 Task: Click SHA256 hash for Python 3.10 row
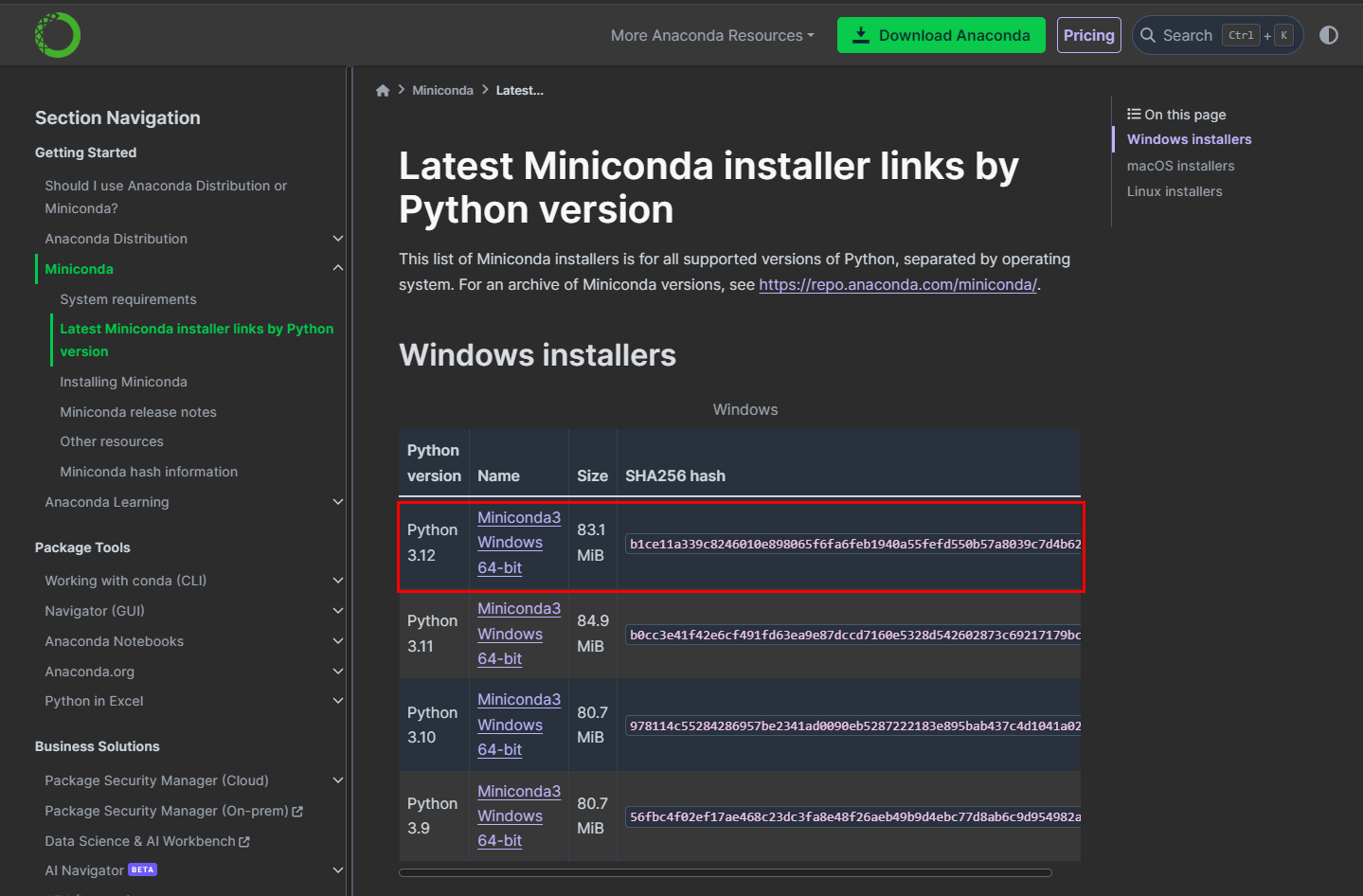(x=854, y=726)
